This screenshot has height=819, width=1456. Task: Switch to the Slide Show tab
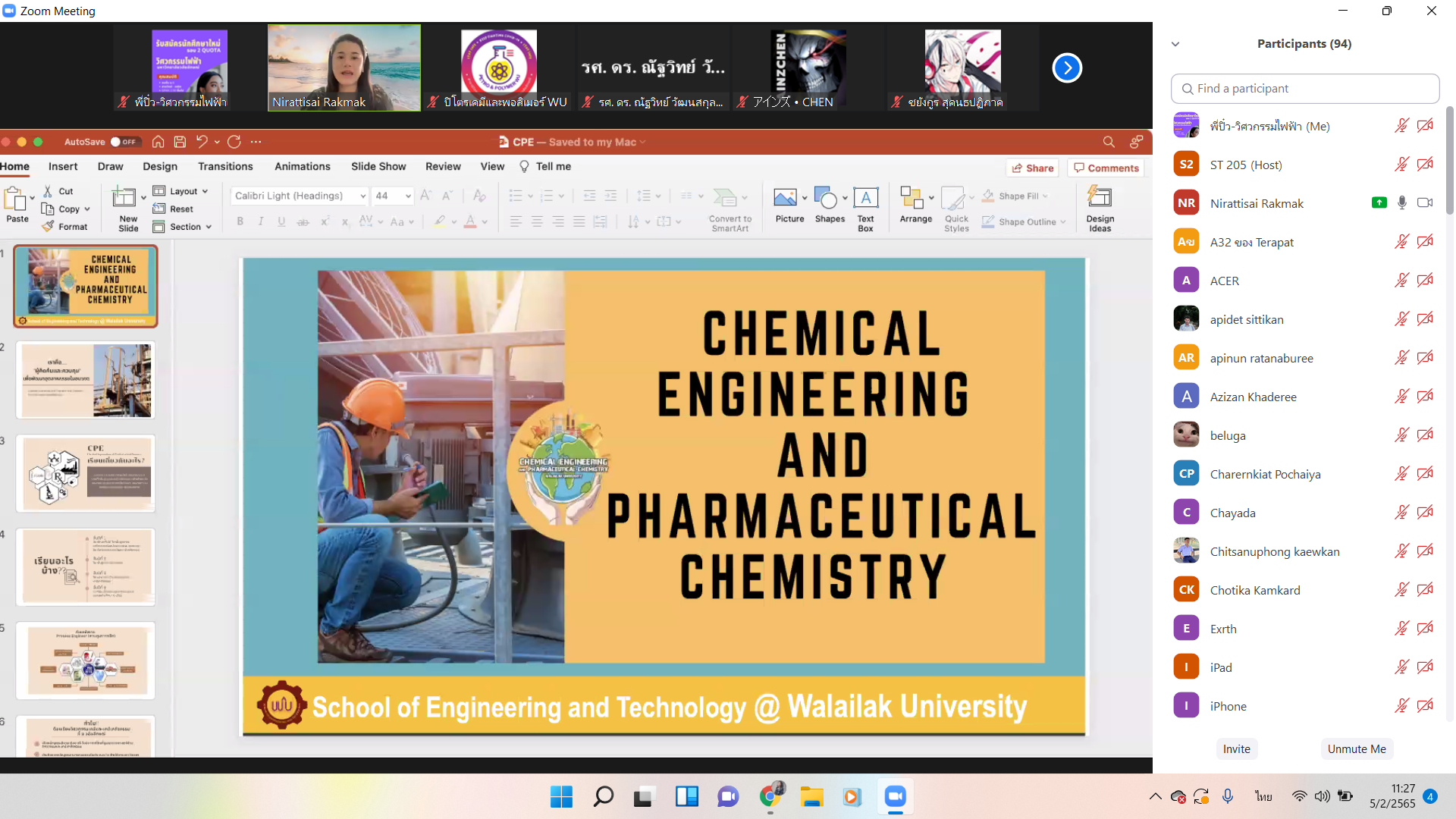click(x=378, y=167)
